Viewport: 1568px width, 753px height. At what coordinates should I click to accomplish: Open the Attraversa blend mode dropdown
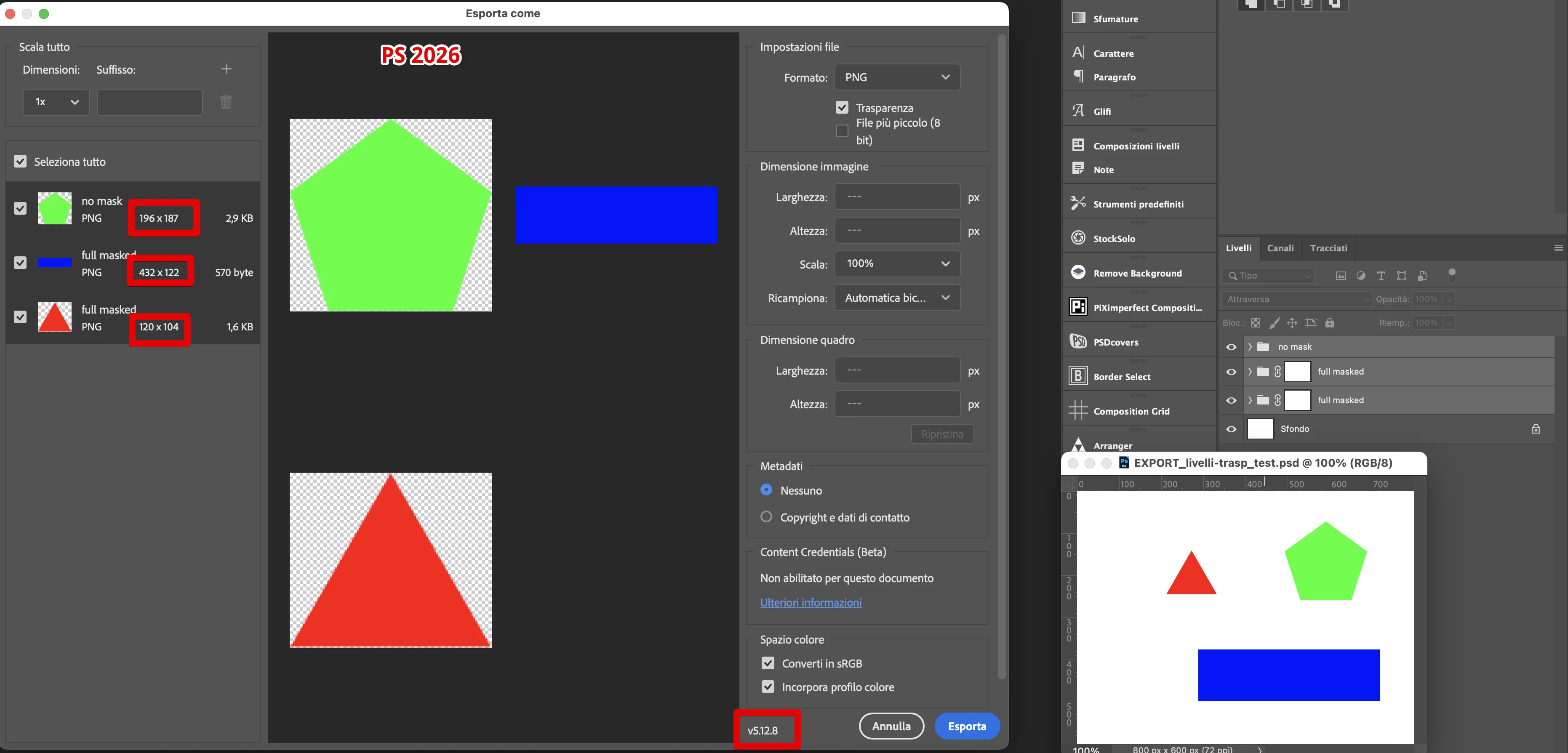[x=1296, y=299]
